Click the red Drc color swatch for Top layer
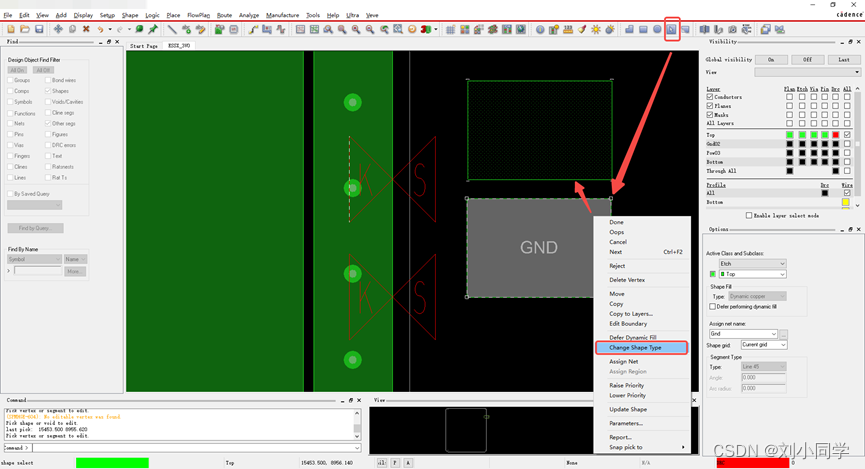Screen dimensions: 865x469 835,134
